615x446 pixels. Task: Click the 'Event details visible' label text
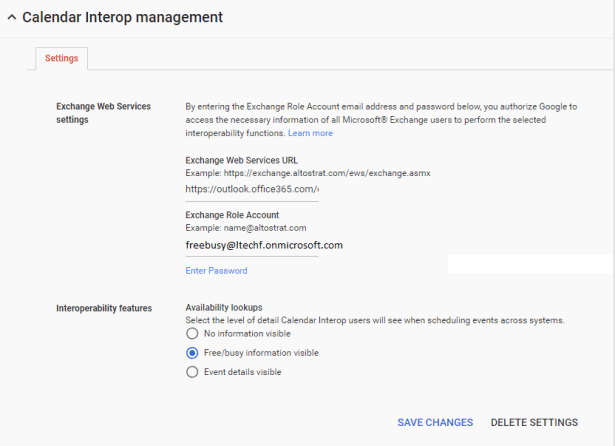pyautogui.click(x=241, y=372)
